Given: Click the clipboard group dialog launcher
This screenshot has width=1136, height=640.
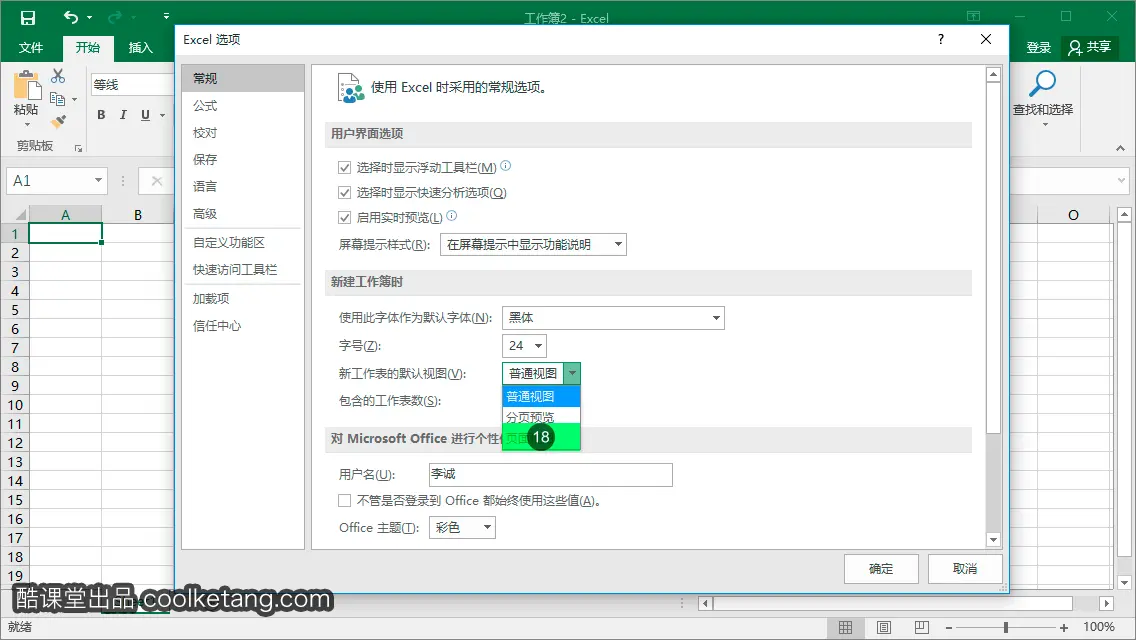Looking at the screenshot, I should [78, 149].
